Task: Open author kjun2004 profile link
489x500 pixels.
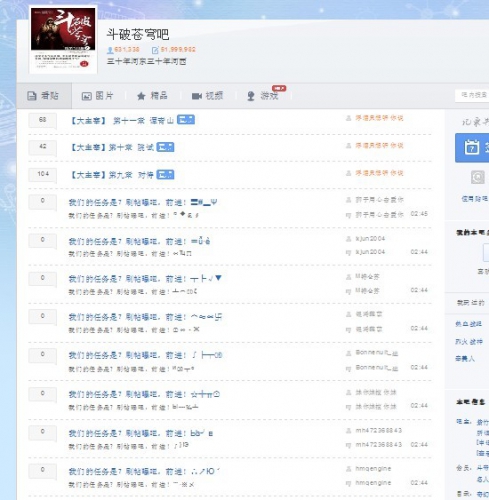Action: pos(370,239)
